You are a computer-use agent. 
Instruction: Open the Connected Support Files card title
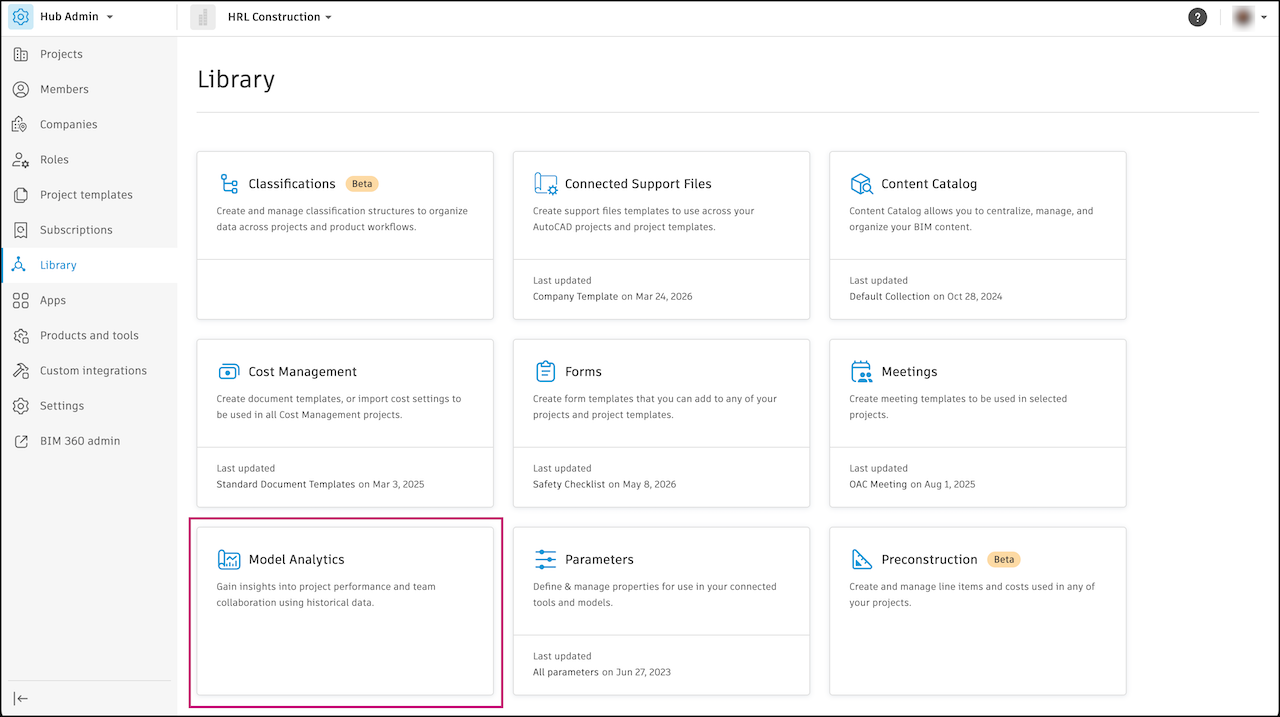pyautogui.click(x=638, y=184)
